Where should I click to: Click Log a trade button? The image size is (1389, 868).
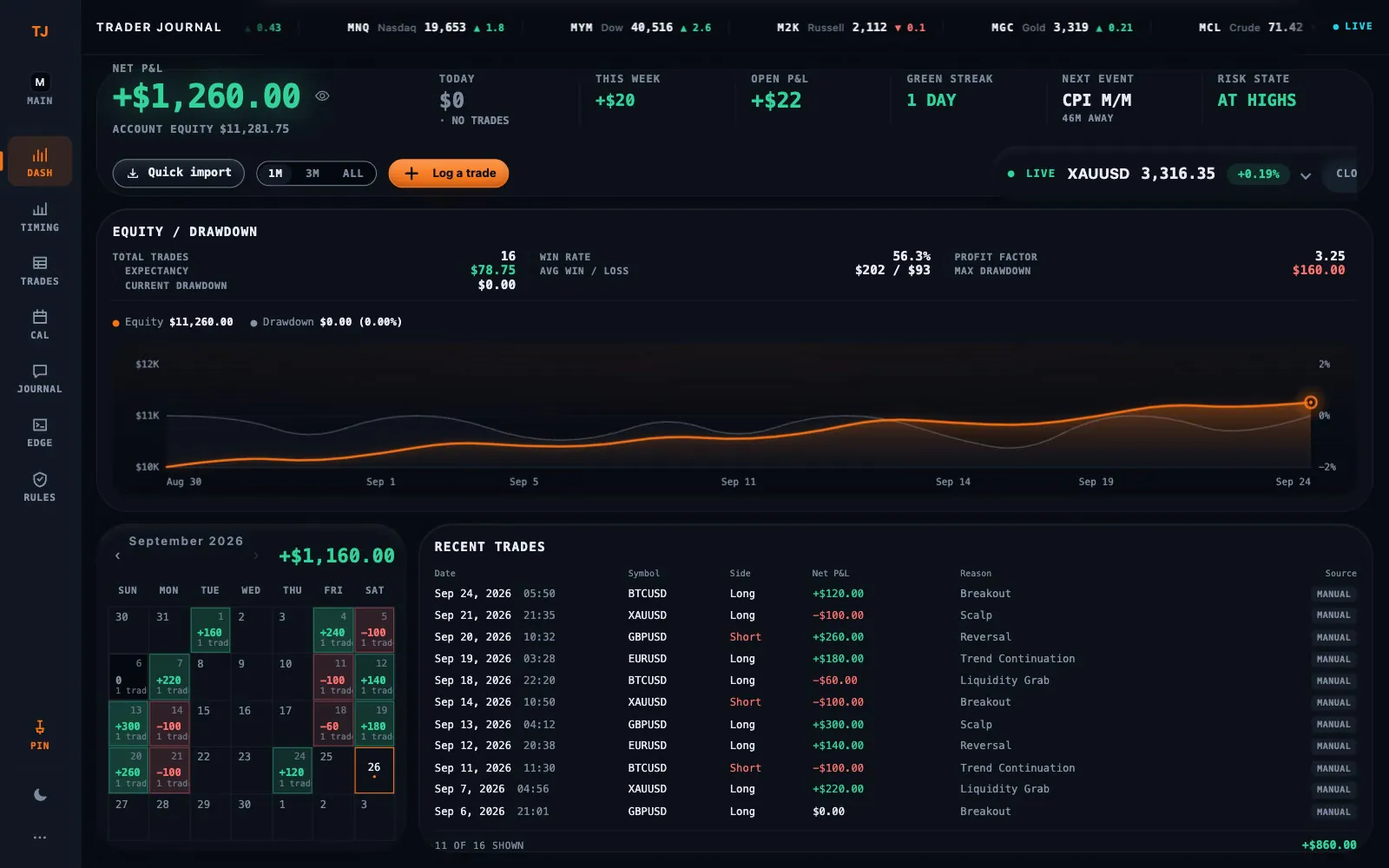(449, 173)
